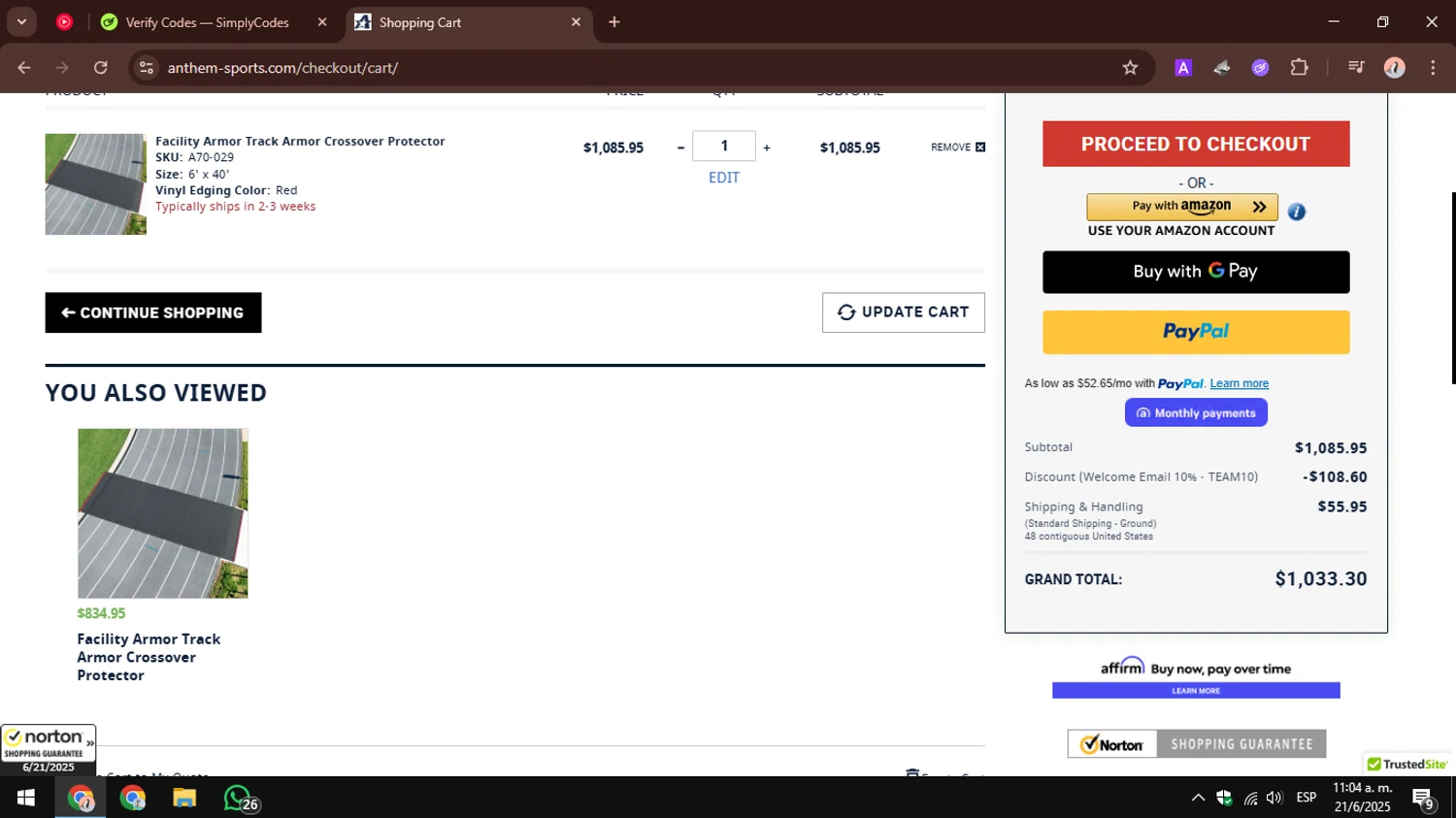1456x818 pixels.
Task: Choose Buy with Google Pay
Action: (1196, 272)
